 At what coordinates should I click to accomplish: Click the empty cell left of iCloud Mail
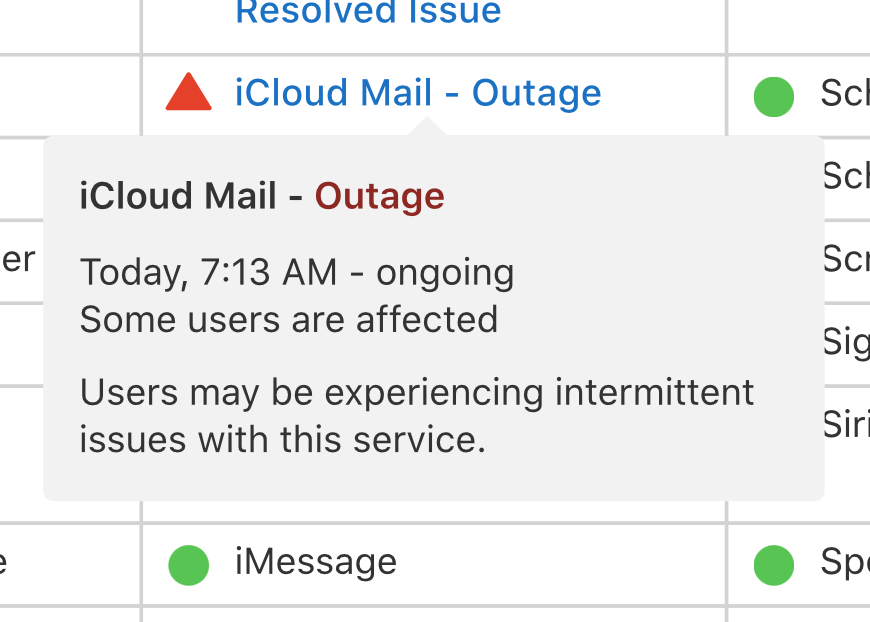tap(70, 95)
